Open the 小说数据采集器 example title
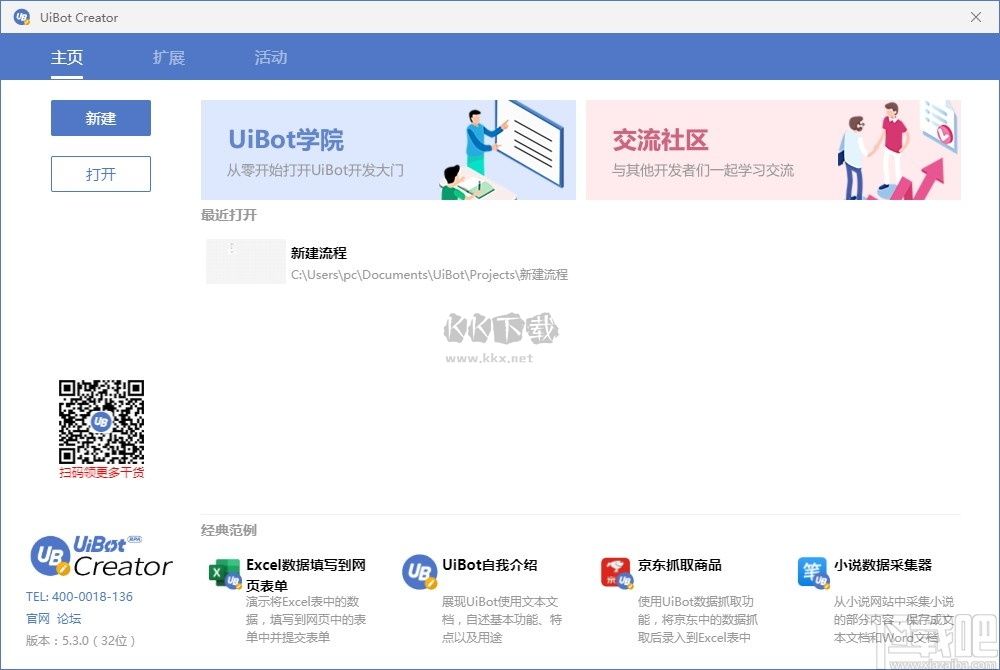This screenshot has width=1000, height=670. click(883, 565)
